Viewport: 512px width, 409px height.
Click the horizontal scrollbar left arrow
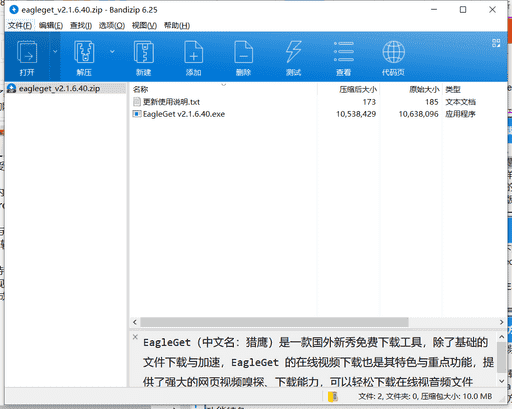(135, 322)
